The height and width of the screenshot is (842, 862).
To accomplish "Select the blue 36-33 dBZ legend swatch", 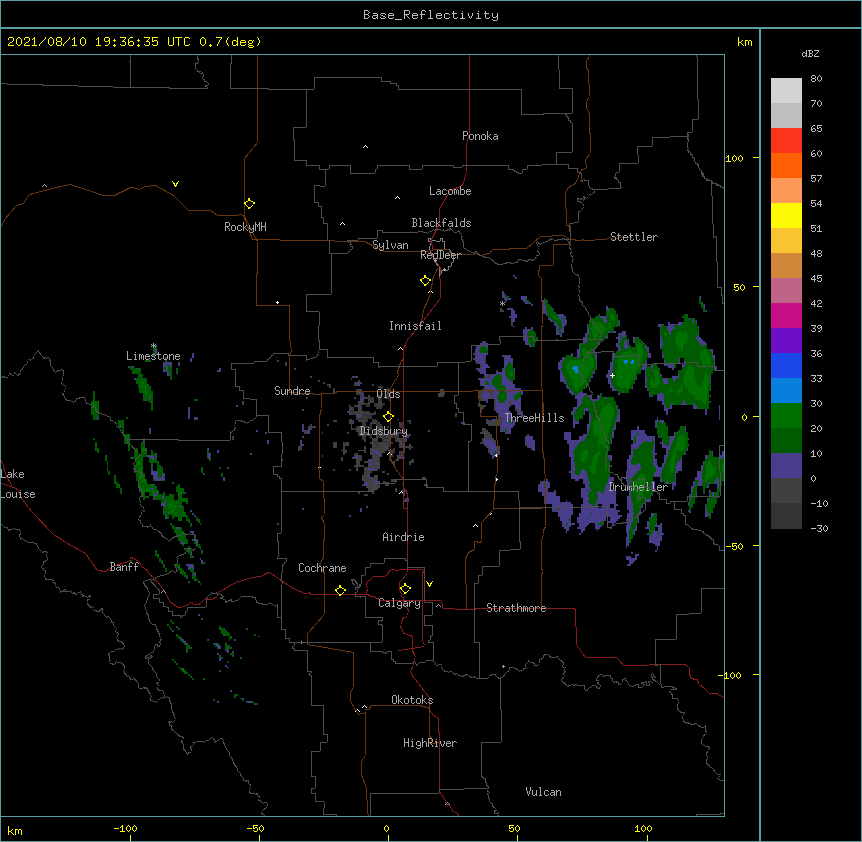I will pos(786,365).
